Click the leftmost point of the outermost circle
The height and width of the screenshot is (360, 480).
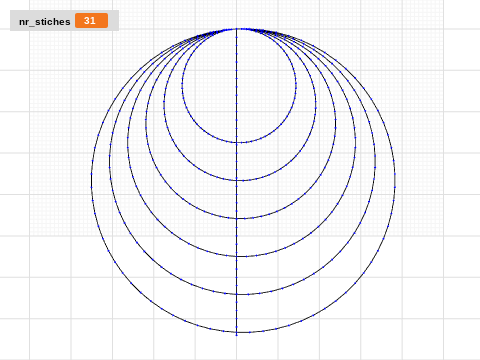click(91, 181)
